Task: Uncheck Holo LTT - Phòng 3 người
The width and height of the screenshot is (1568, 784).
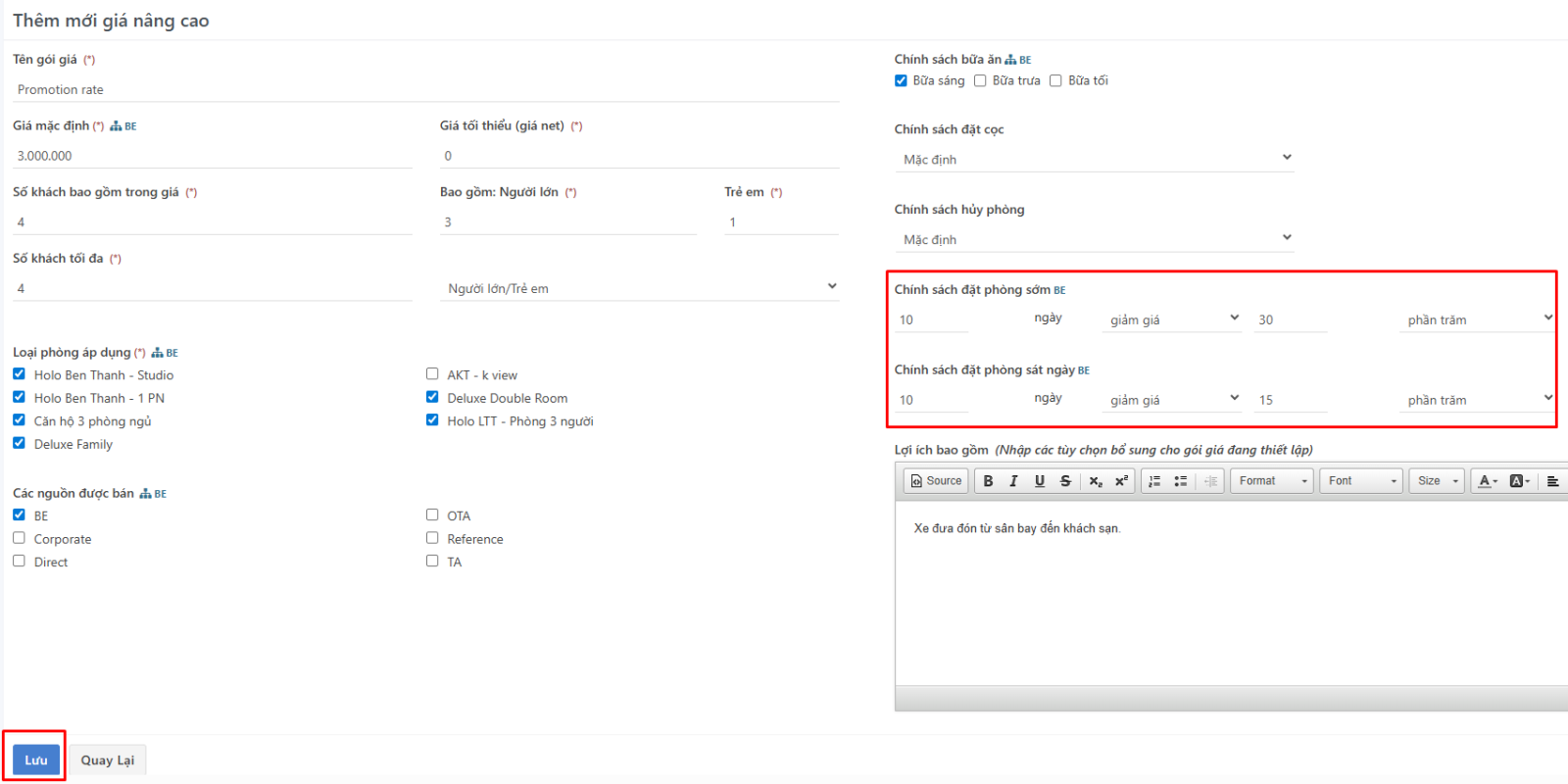Action: (432, 420)
